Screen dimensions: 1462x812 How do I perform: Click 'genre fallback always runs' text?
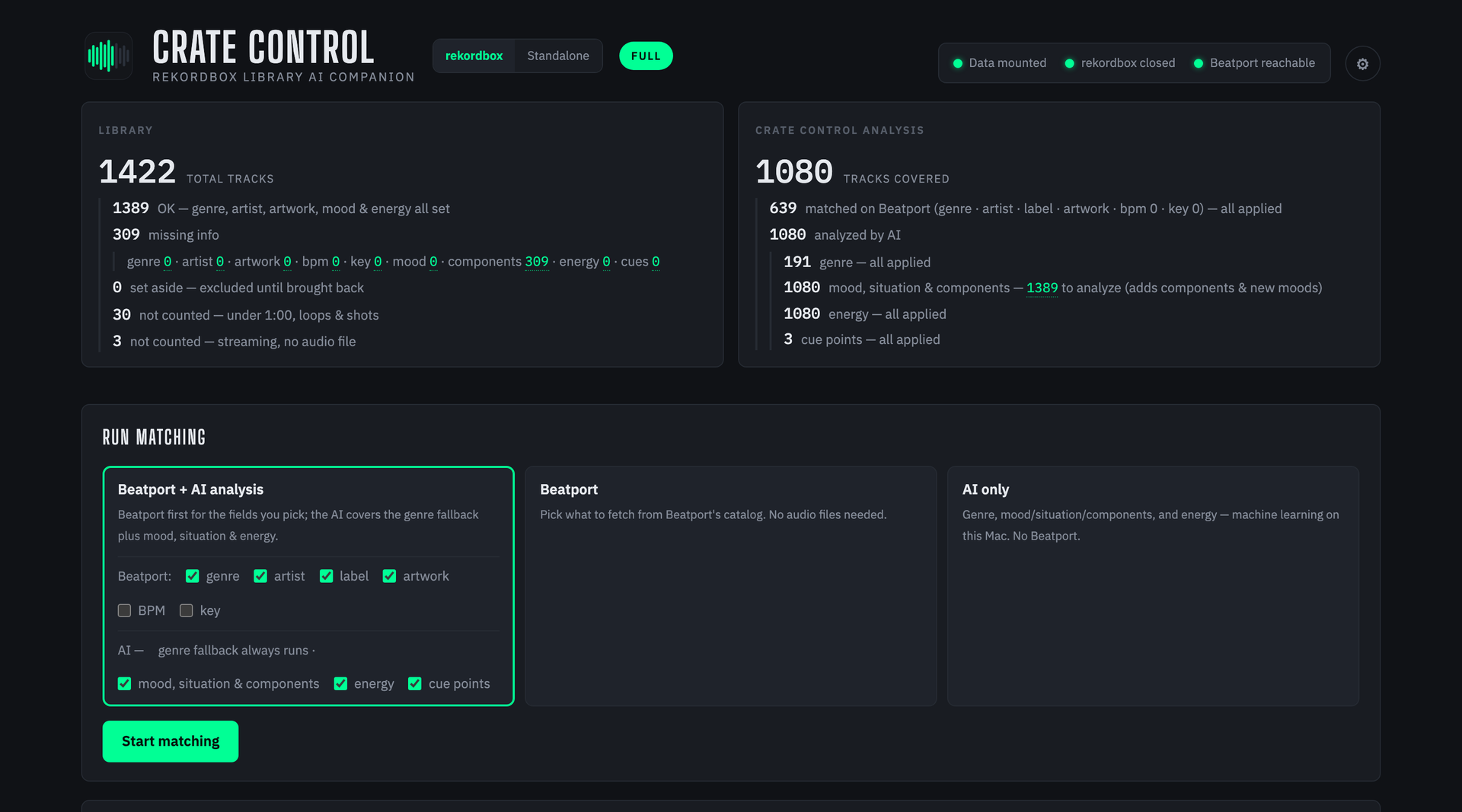233,650
